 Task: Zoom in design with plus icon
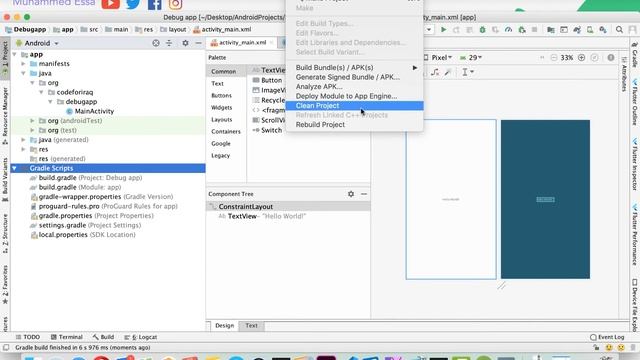point(581,58)
